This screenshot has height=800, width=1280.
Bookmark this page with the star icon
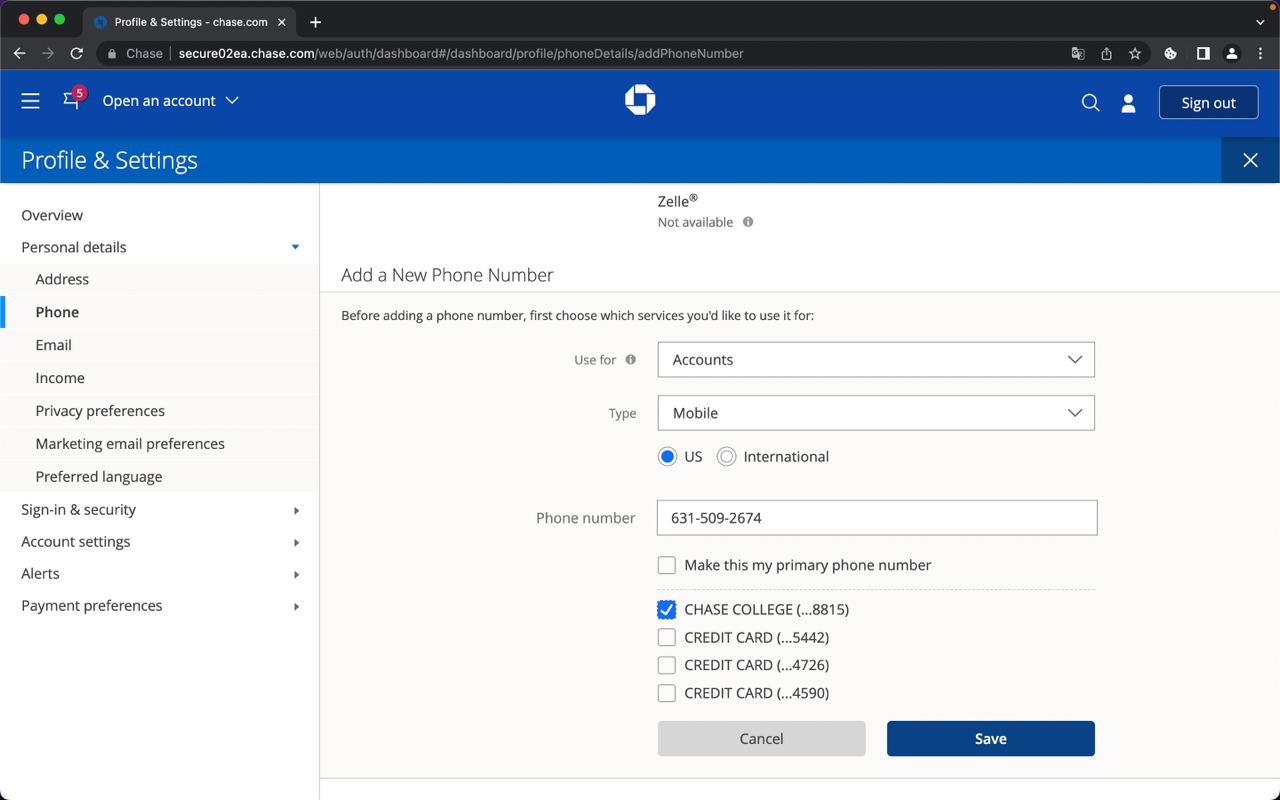tap(1135, 54)
